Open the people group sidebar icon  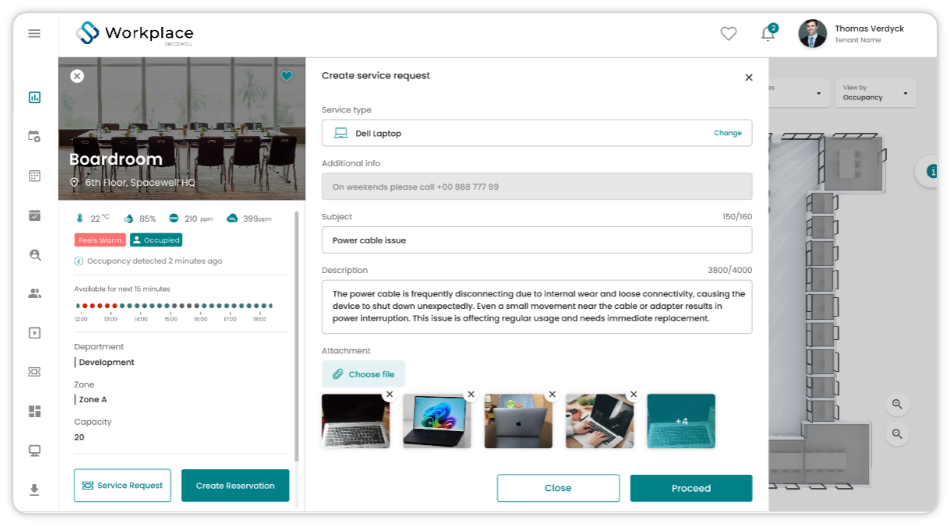point(35,293)
